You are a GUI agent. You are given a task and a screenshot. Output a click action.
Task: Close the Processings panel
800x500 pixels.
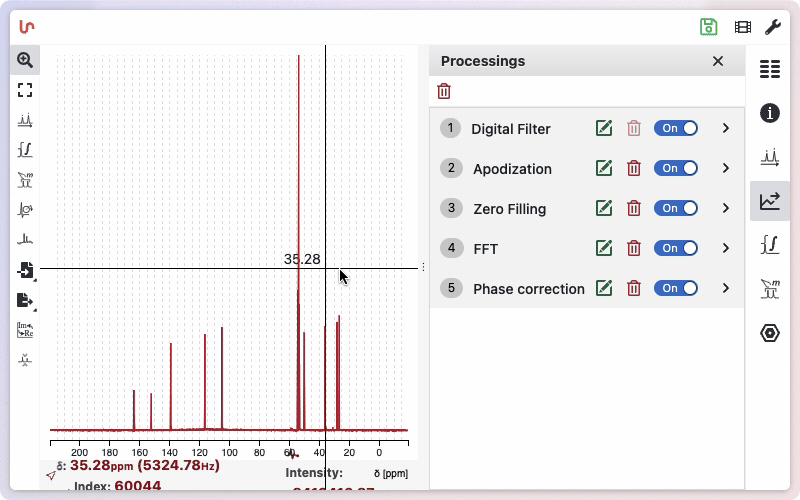(x=717, y=61)
